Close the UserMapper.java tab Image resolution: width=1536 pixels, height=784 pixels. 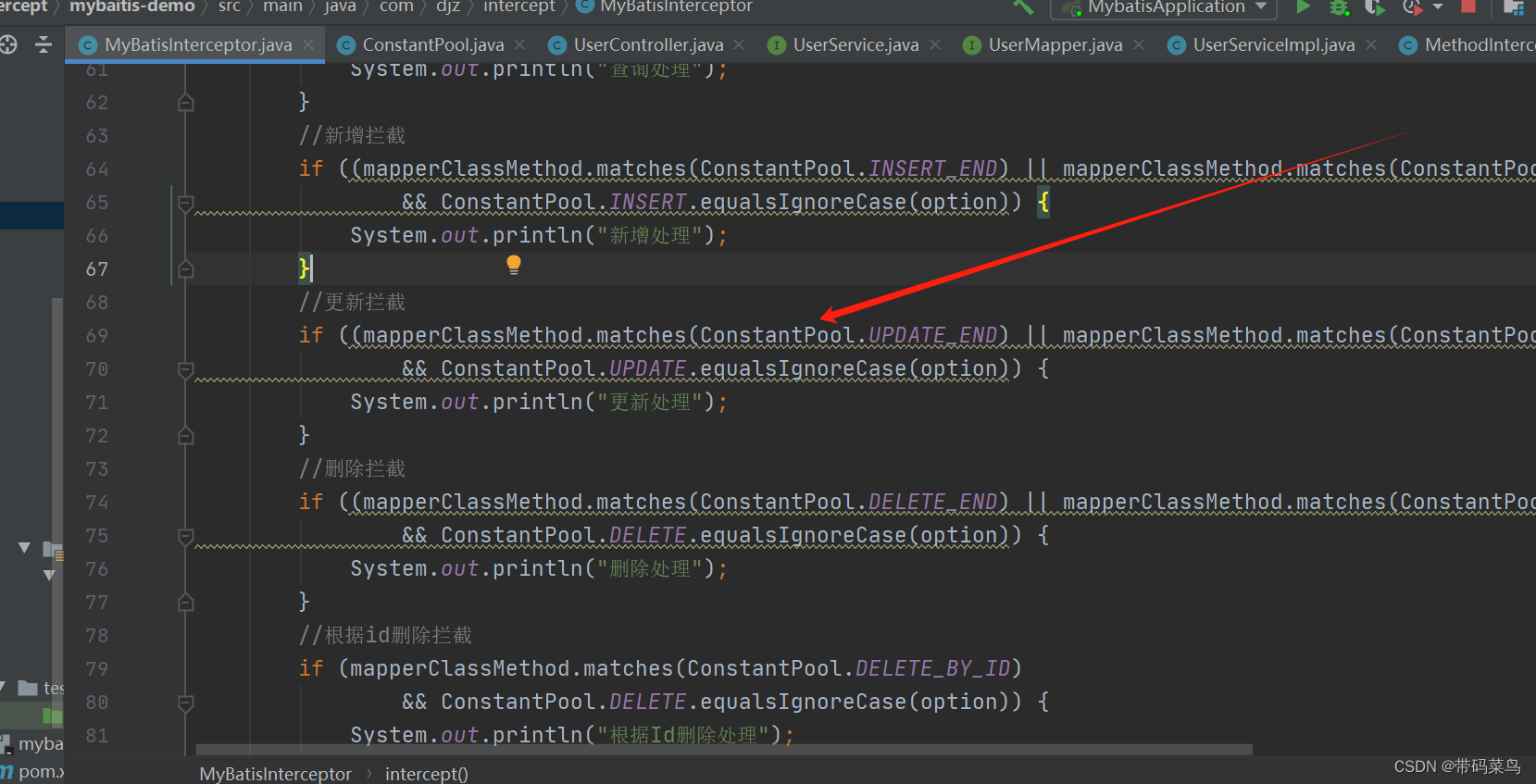[1139, 44]
